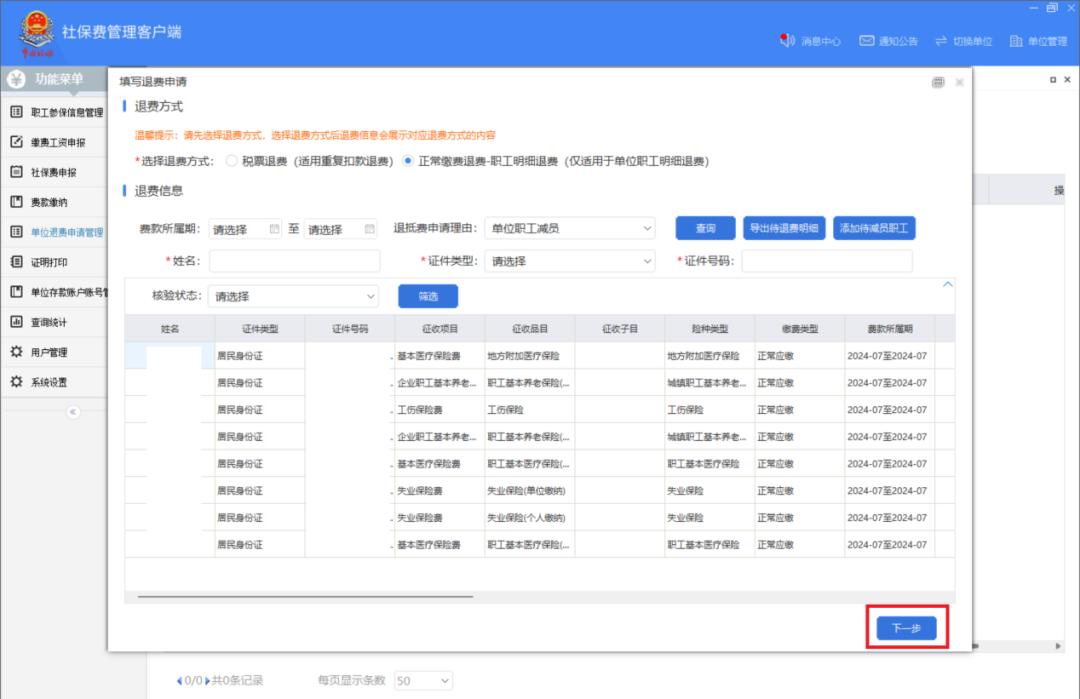The image size is (1080, 699).
Task: Open the 退抵费申请理由 dropdown
Action: [570, 229]
